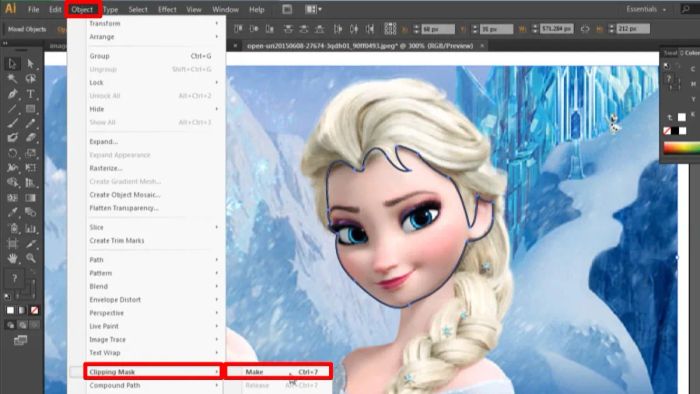Choose the Rectangle tool
700x394 pixels.
(x=30, y=108)
